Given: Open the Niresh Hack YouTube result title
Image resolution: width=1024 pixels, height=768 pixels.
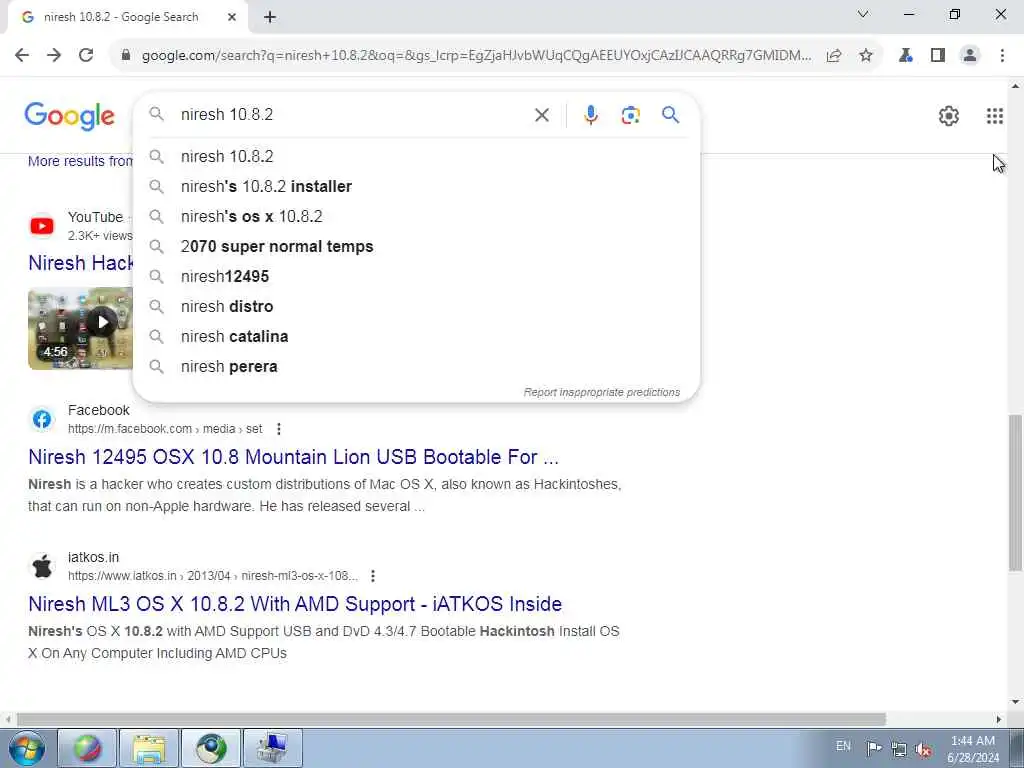Looking at the screenshot, I should point(80,263).
